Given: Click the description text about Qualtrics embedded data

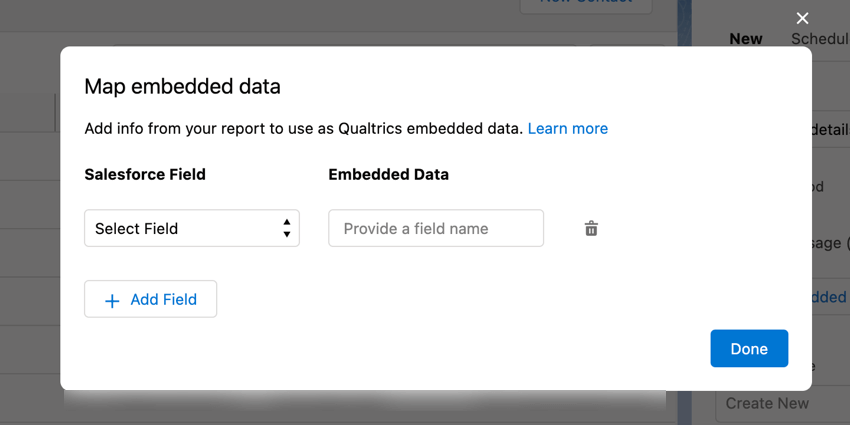Looking at the screenshot, I should [x=303, y=128].
